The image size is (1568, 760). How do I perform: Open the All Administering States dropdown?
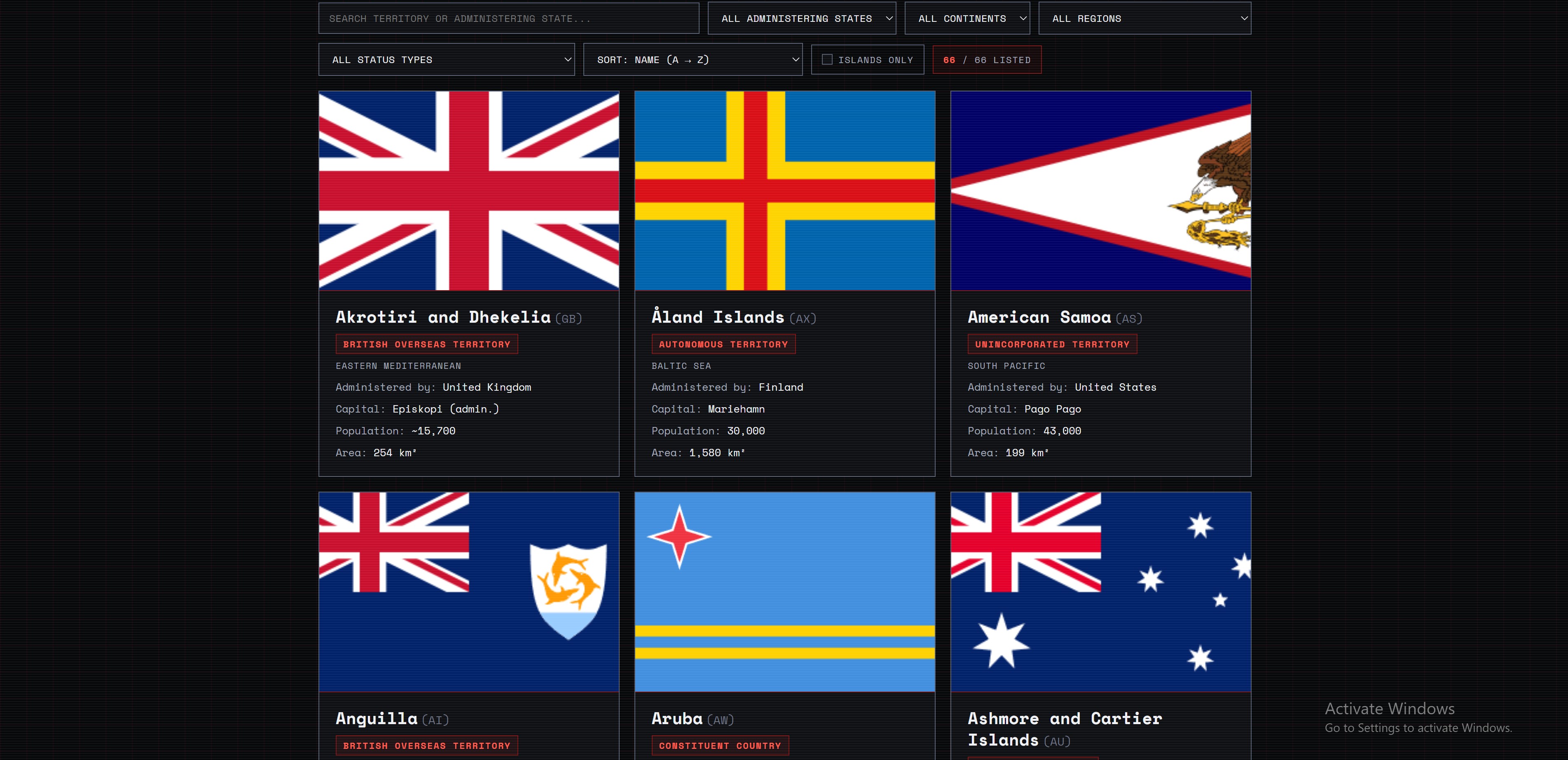(802, 18)
